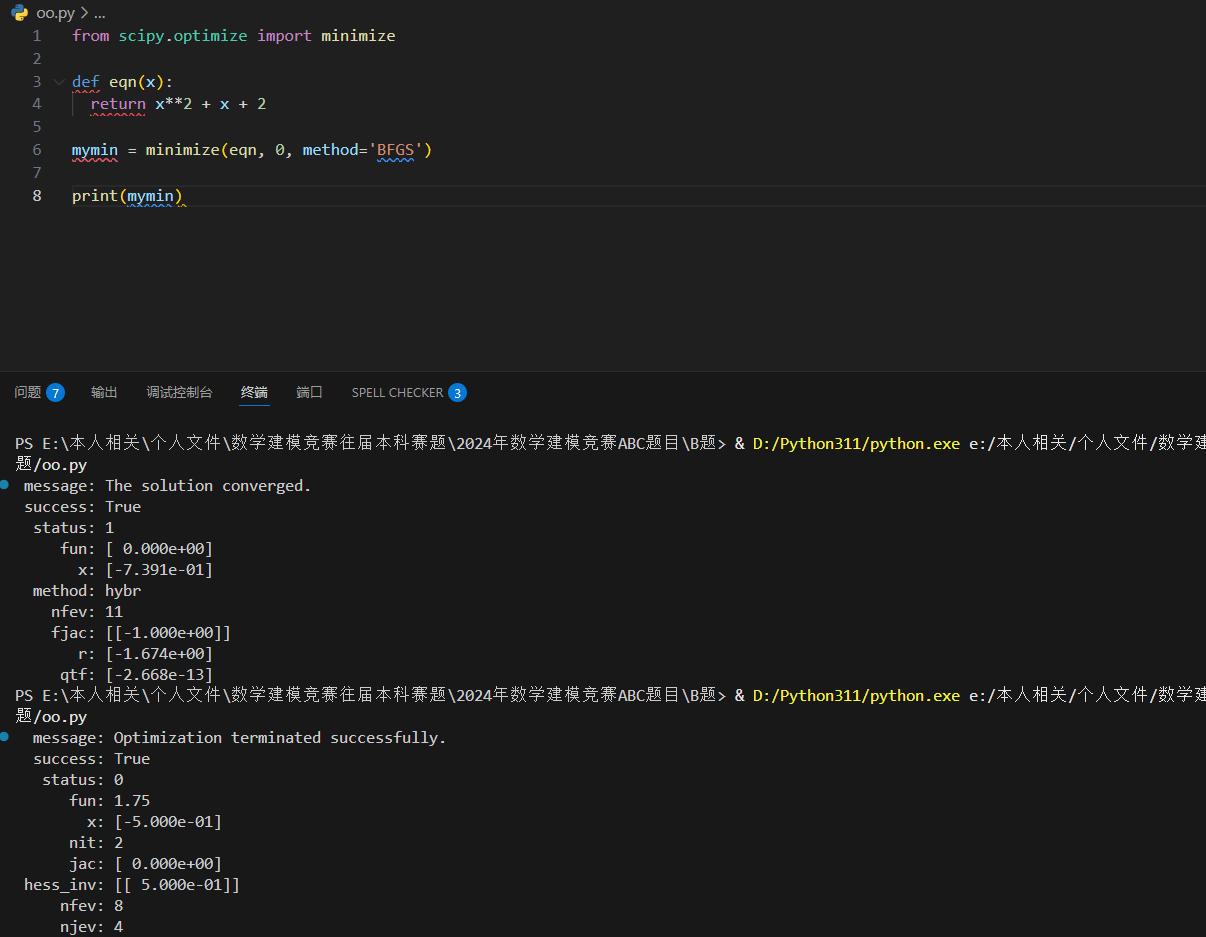
Task: Click the breadcrumb ellipsis after oo.py
Action: (x=99, y=13)
